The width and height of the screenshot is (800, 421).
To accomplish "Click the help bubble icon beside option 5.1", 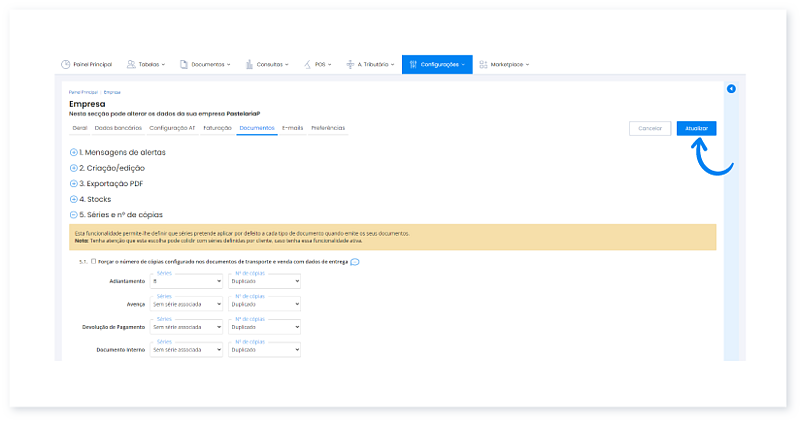I will (355, 262).
